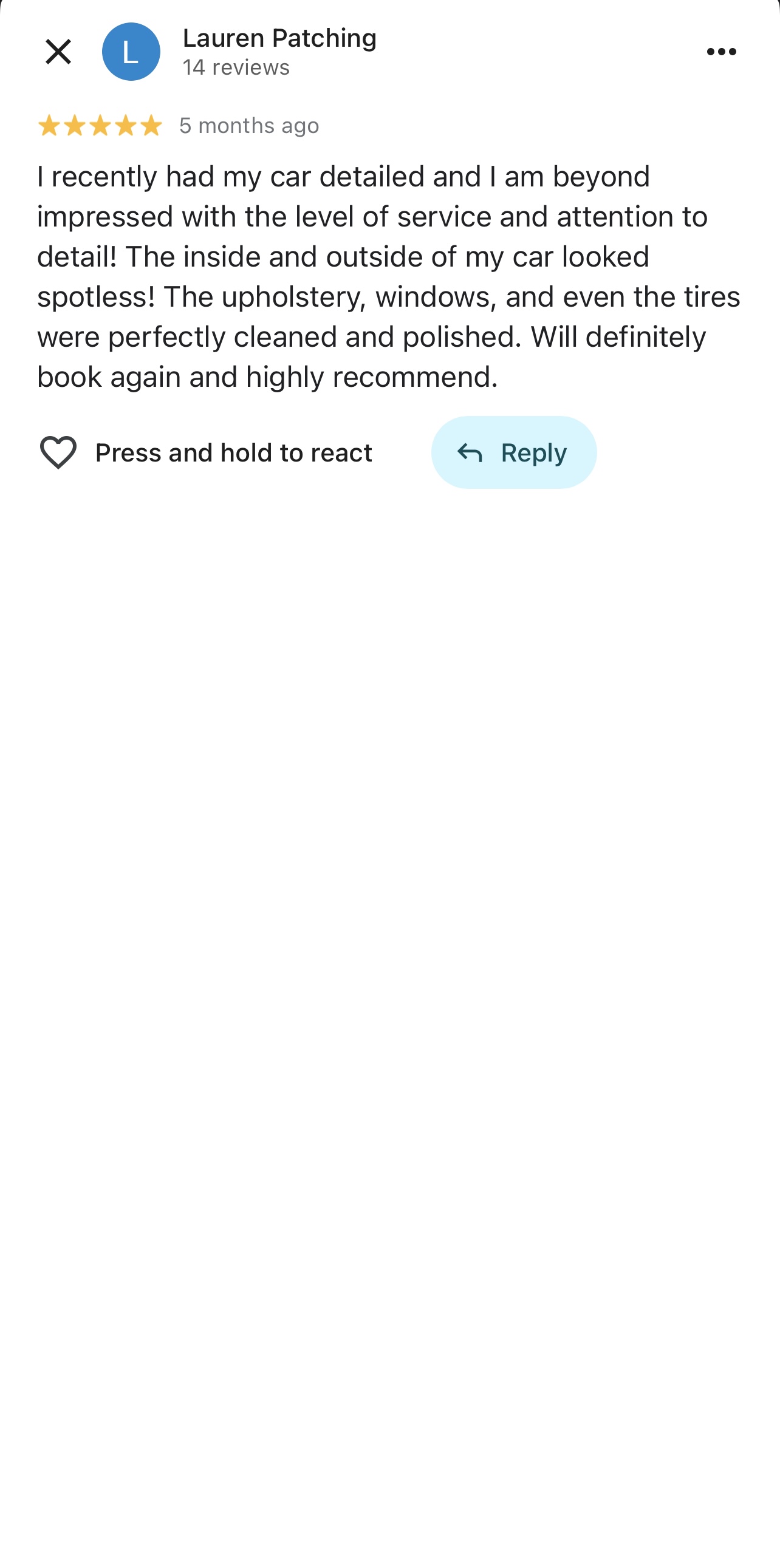Image resolution: width=780 pixels, height=1568 pixels.
Task: Tap the word 'Reply' in the blue pill
Action: pos(533,453)
